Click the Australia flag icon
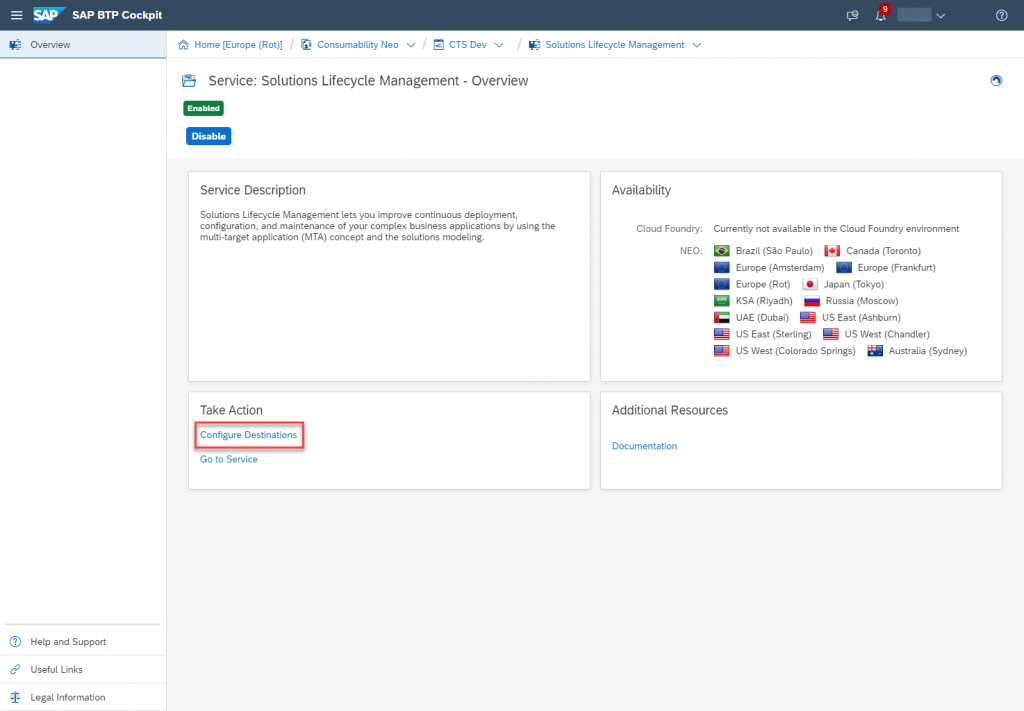 (x=875, y=351)
